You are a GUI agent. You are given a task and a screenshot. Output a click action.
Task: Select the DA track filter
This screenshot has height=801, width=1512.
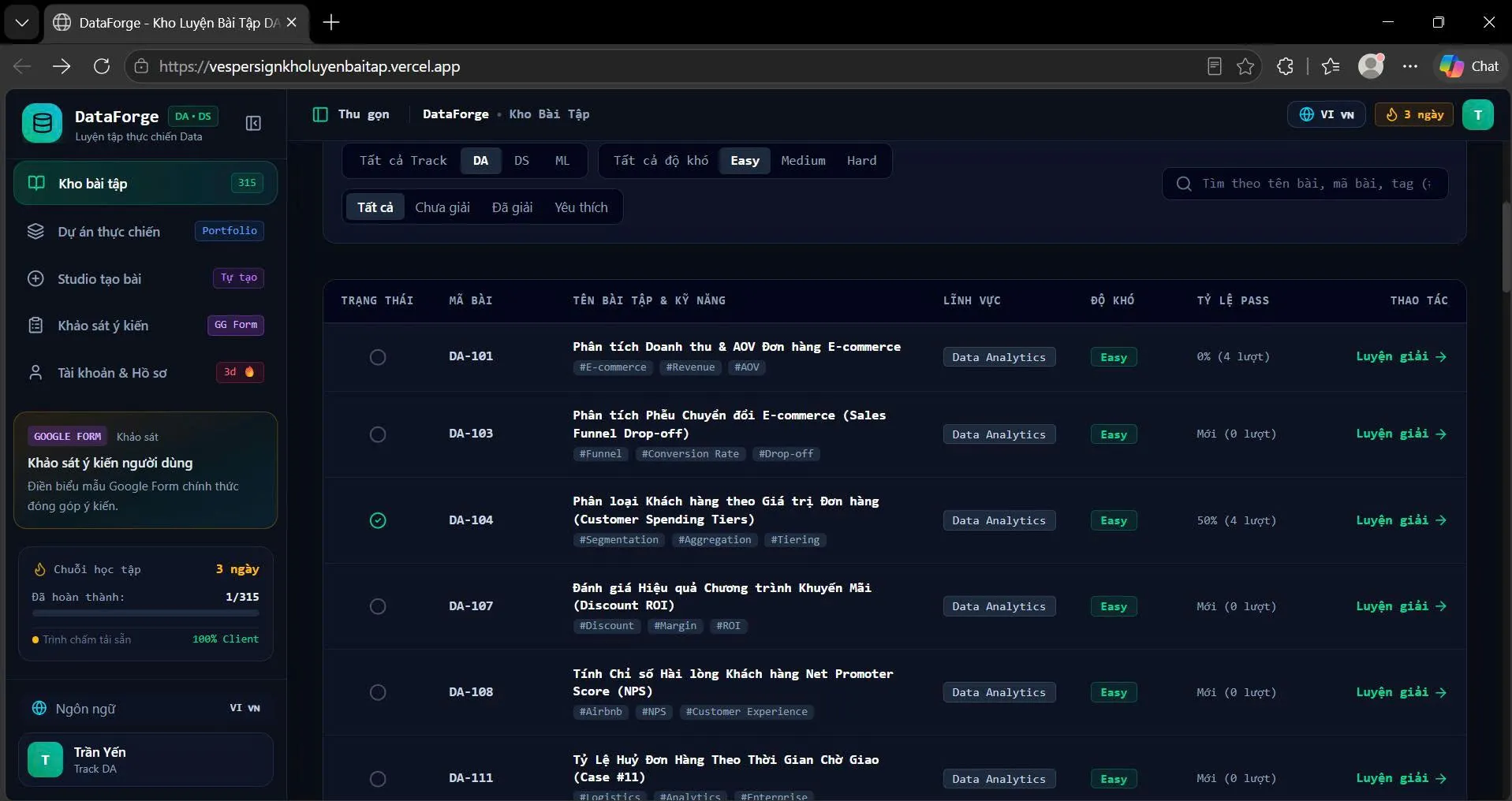pos(480,161)
